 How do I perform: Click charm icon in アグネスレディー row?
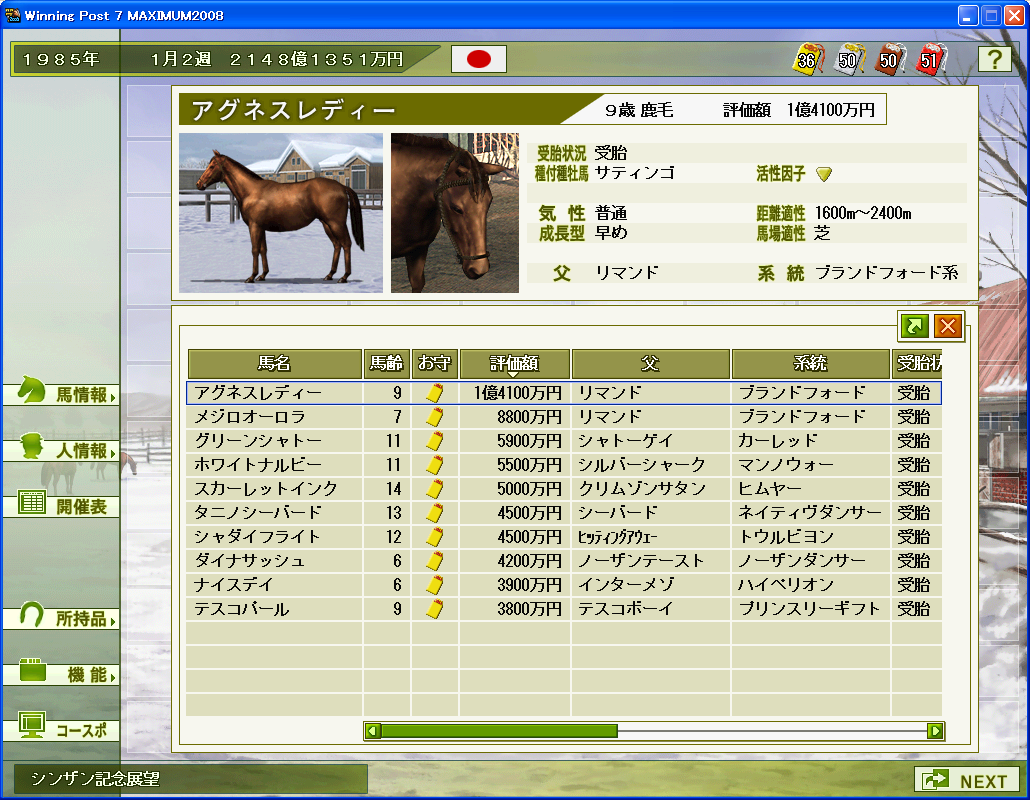(x=434, y=393)
